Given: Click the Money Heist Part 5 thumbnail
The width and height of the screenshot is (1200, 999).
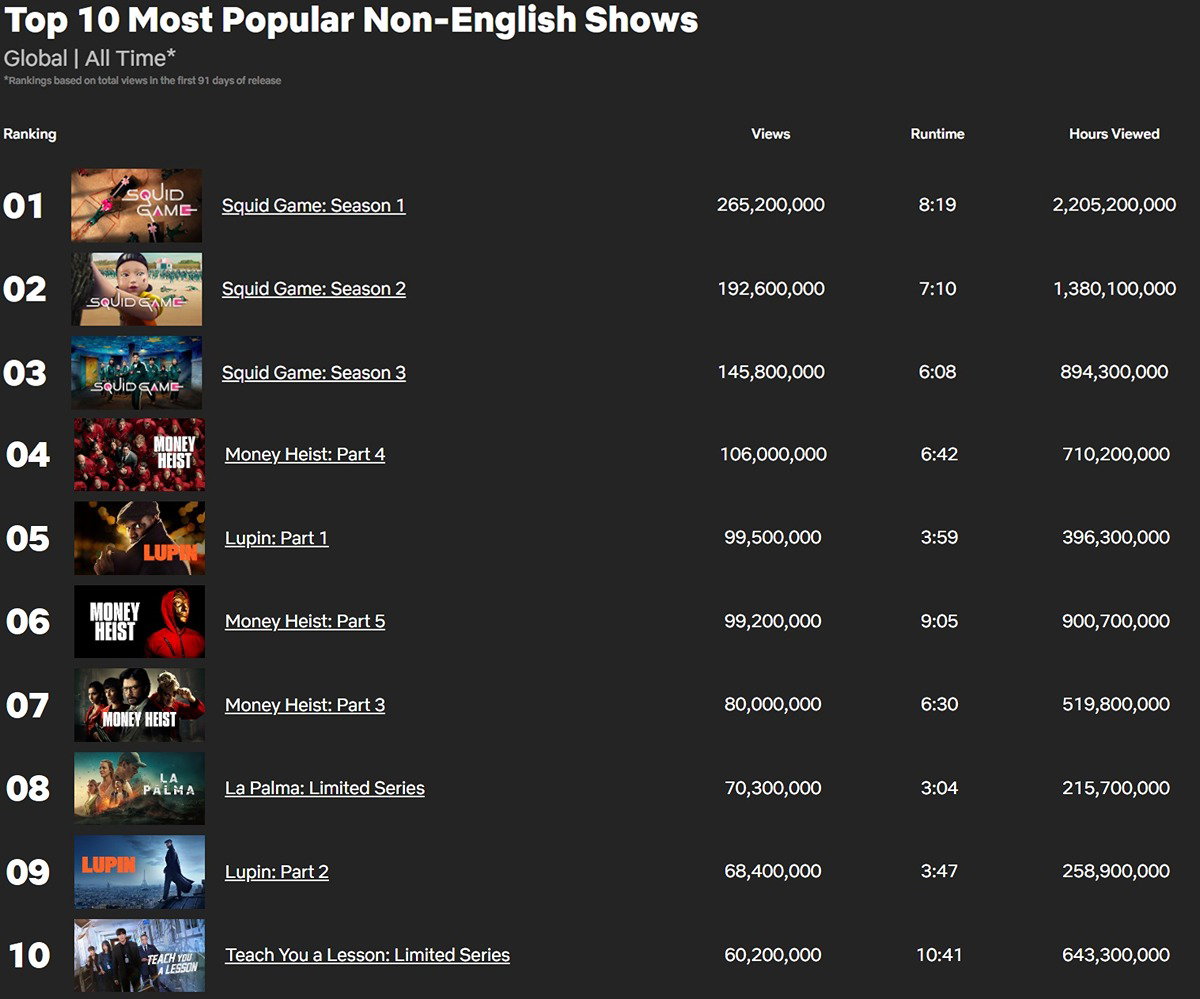Looking at the screenshot, I should 140,621.
